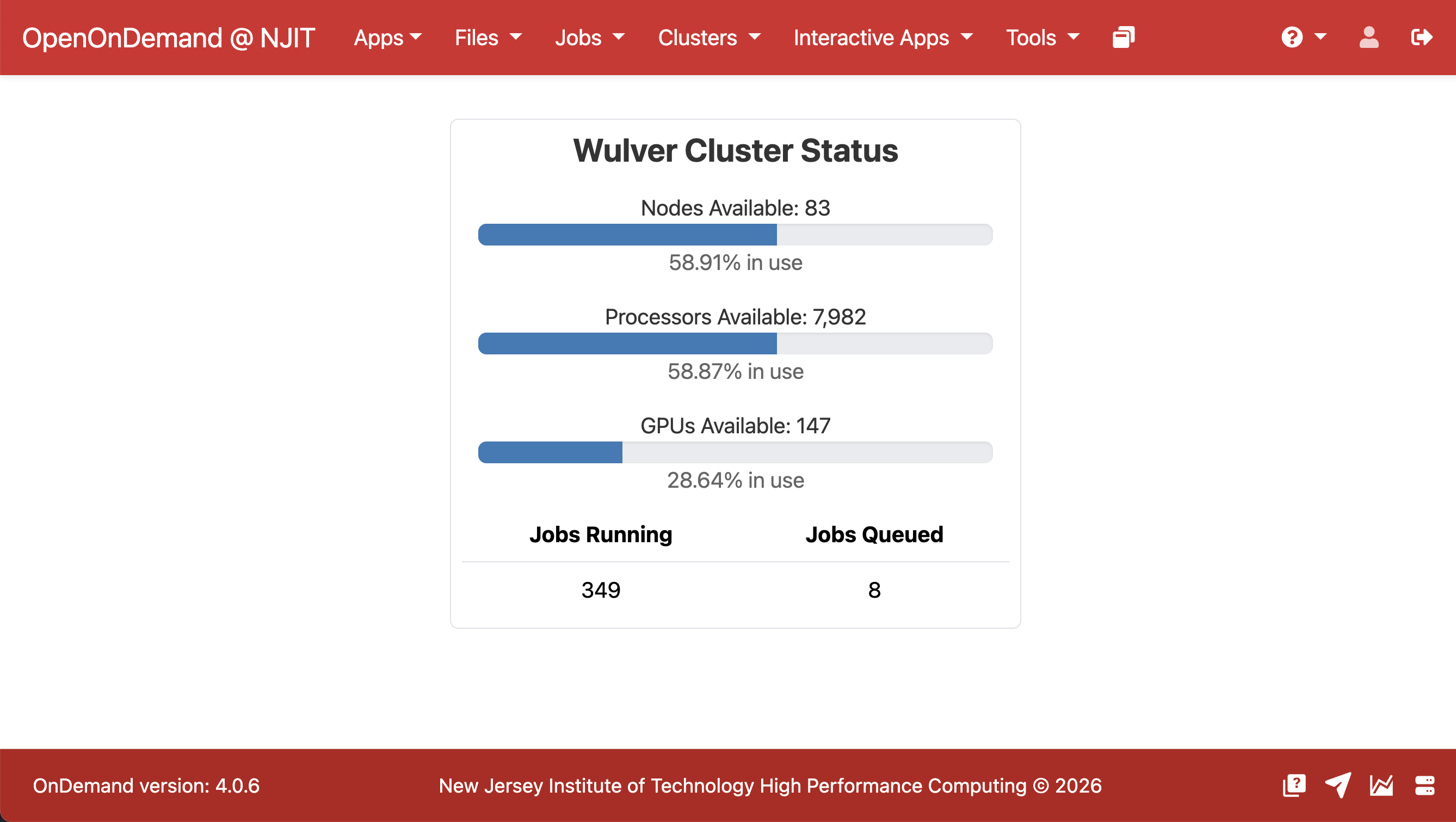Open the Jobs dropdown menu
Viewport: 1456px width, 822px height.
pyautogui.click(x=589, y=38)
